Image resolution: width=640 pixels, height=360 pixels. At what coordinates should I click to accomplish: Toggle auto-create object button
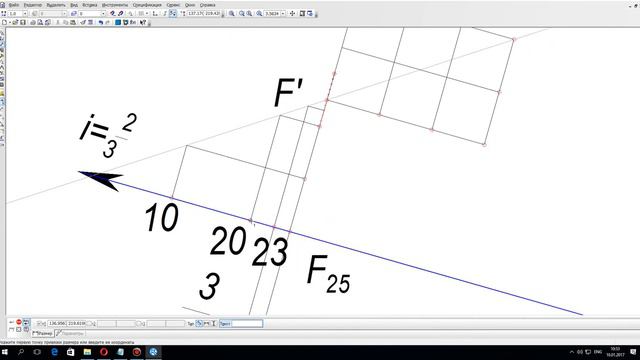pyautogui.click(x=26, y=322)
